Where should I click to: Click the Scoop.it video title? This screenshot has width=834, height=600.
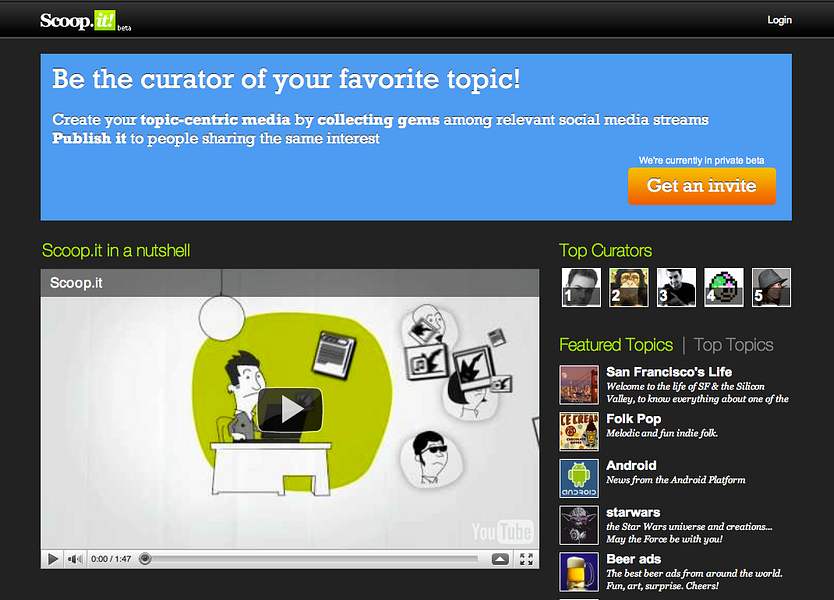pos(76,283)
